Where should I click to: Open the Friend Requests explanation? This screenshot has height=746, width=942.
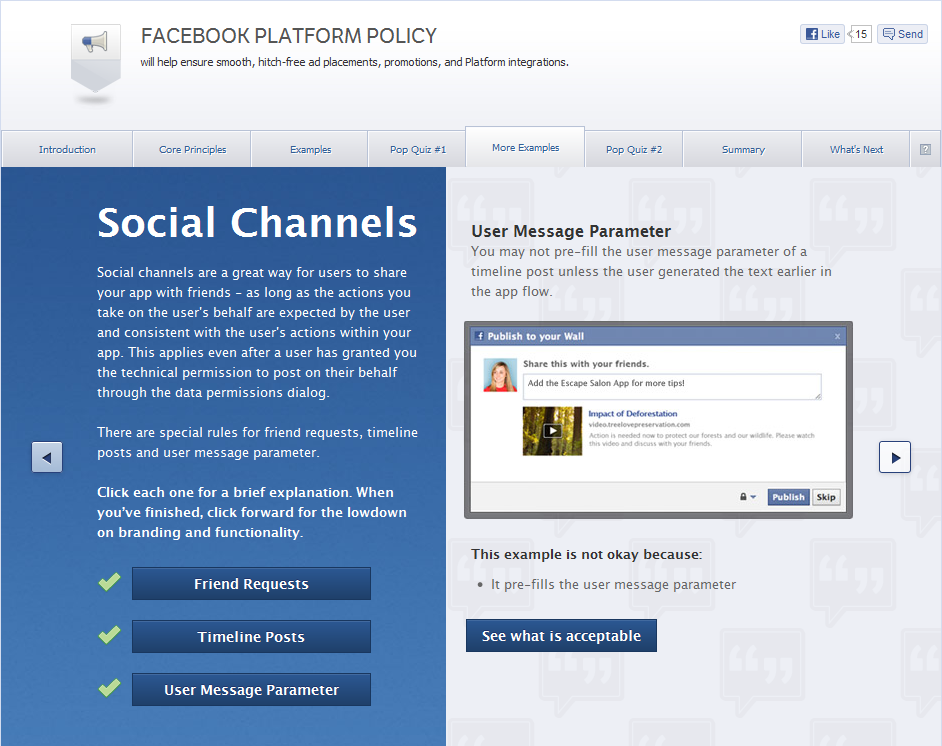[x=251, y=584]
